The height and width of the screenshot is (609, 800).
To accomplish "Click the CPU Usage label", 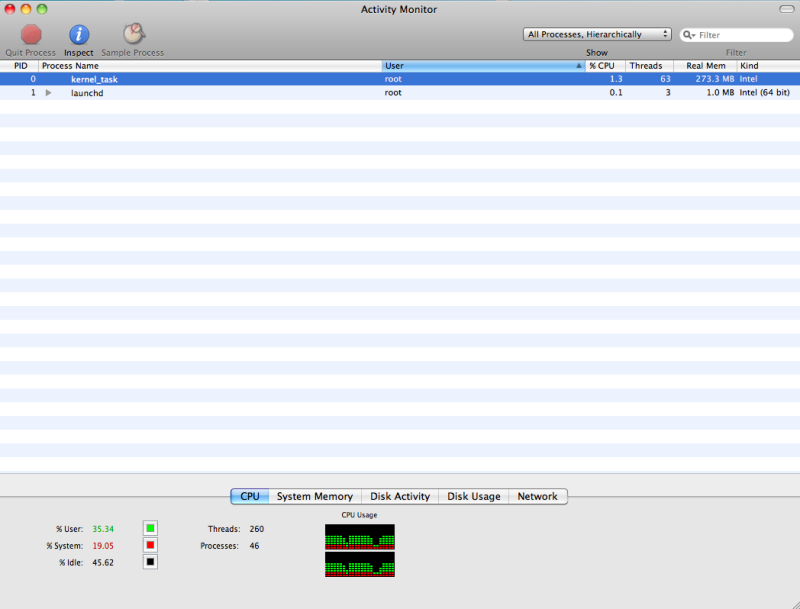I will 359,515.
